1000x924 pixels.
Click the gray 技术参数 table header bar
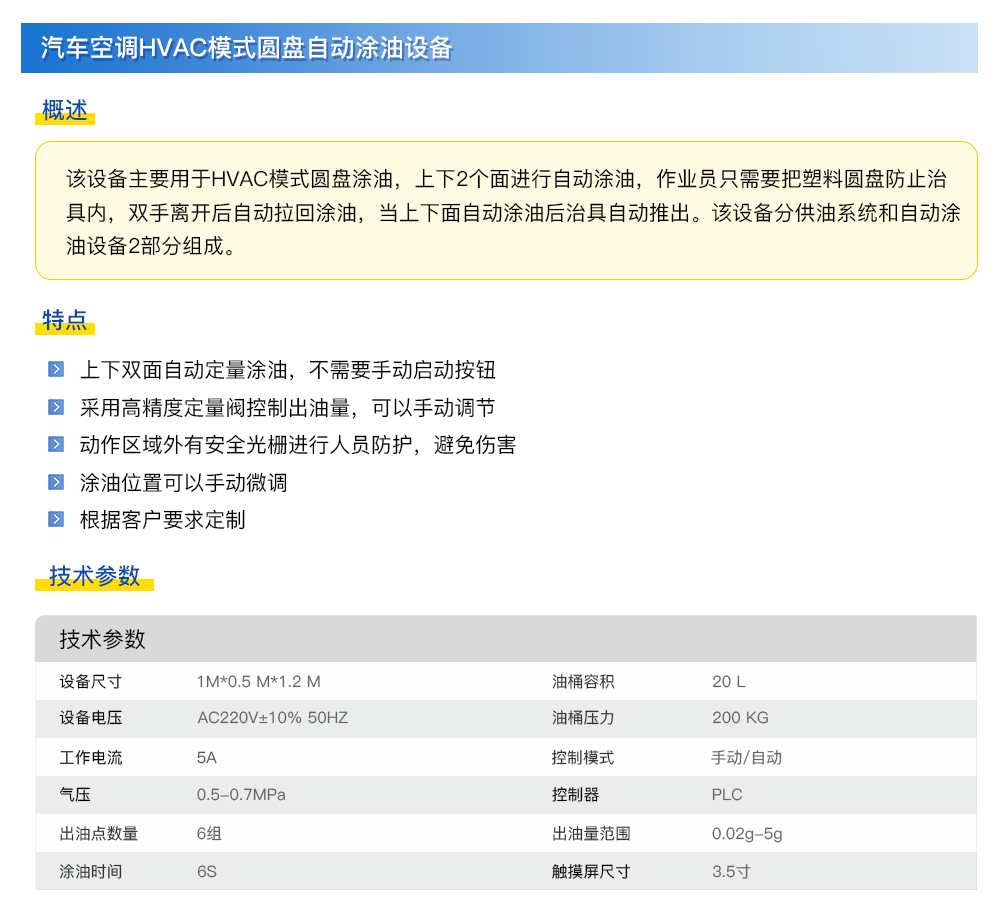click(x=505, y=639)
